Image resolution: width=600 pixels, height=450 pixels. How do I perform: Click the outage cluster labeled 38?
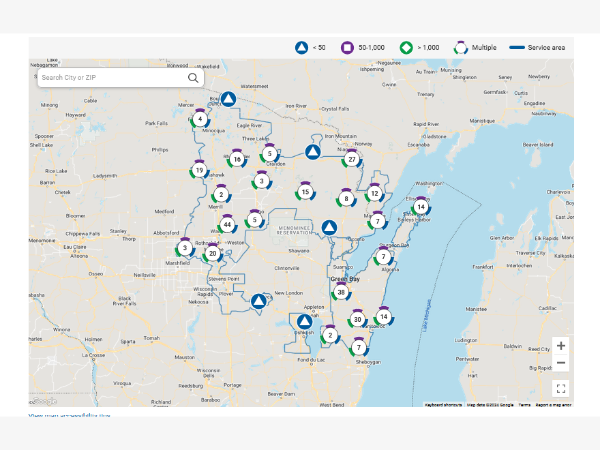[341, 292]
